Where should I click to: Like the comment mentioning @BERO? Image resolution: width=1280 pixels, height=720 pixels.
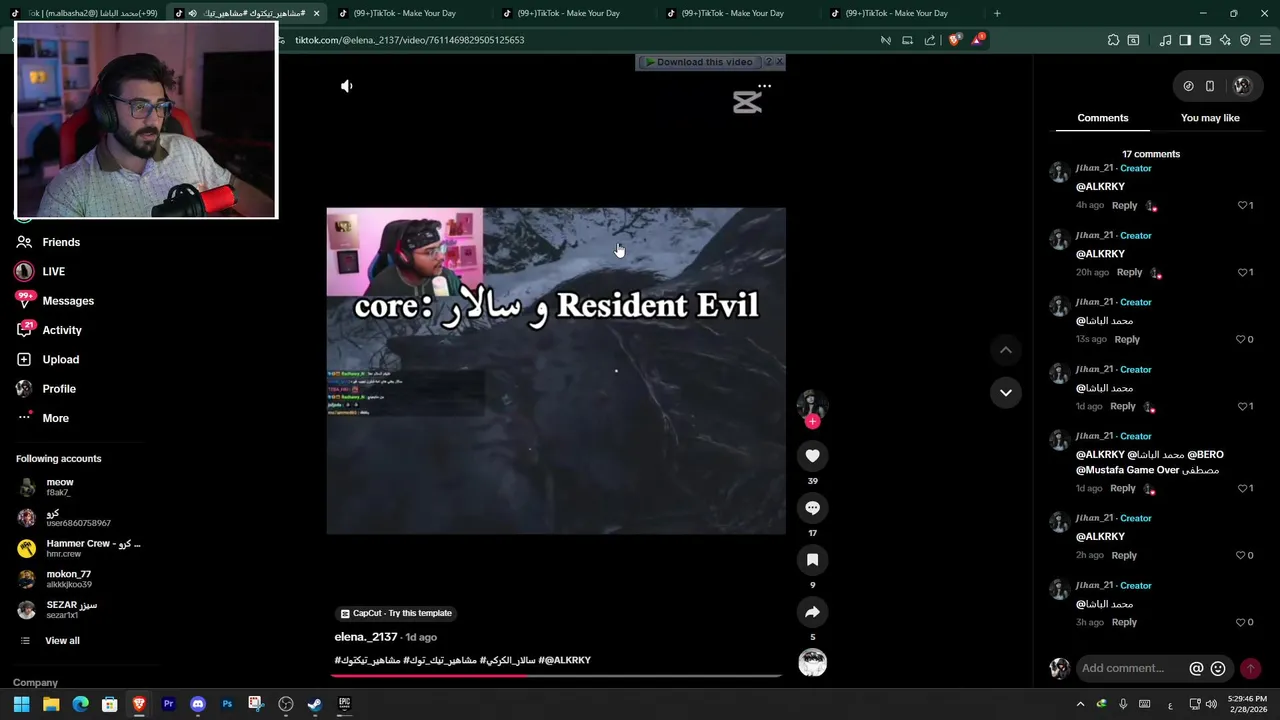click(1243, 488)
